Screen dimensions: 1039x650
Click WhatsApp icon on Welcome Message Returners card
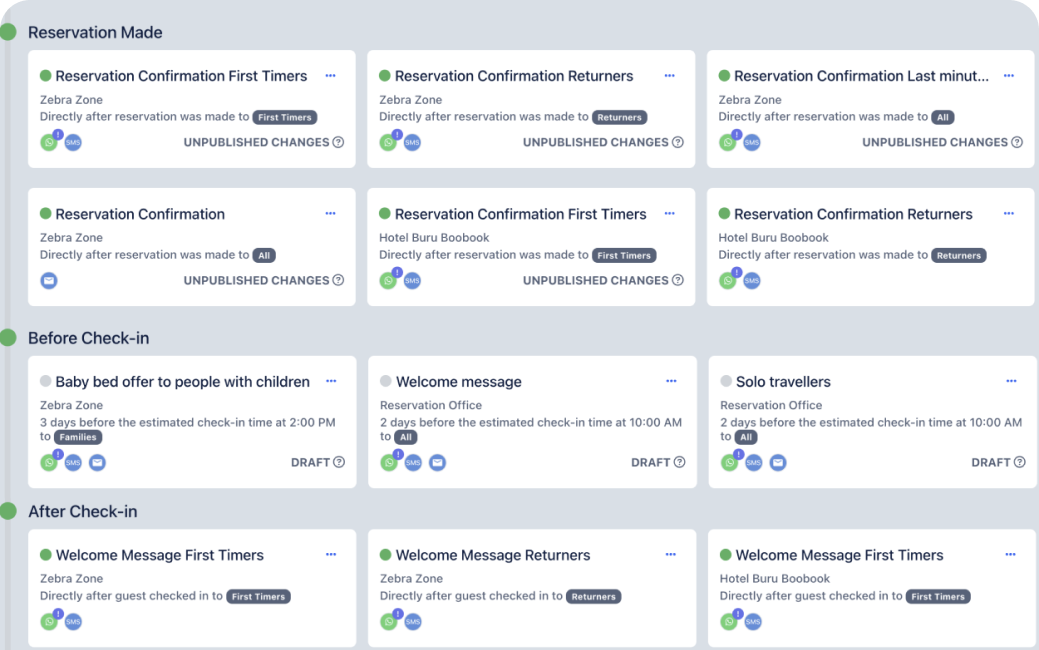pos(389,622)
